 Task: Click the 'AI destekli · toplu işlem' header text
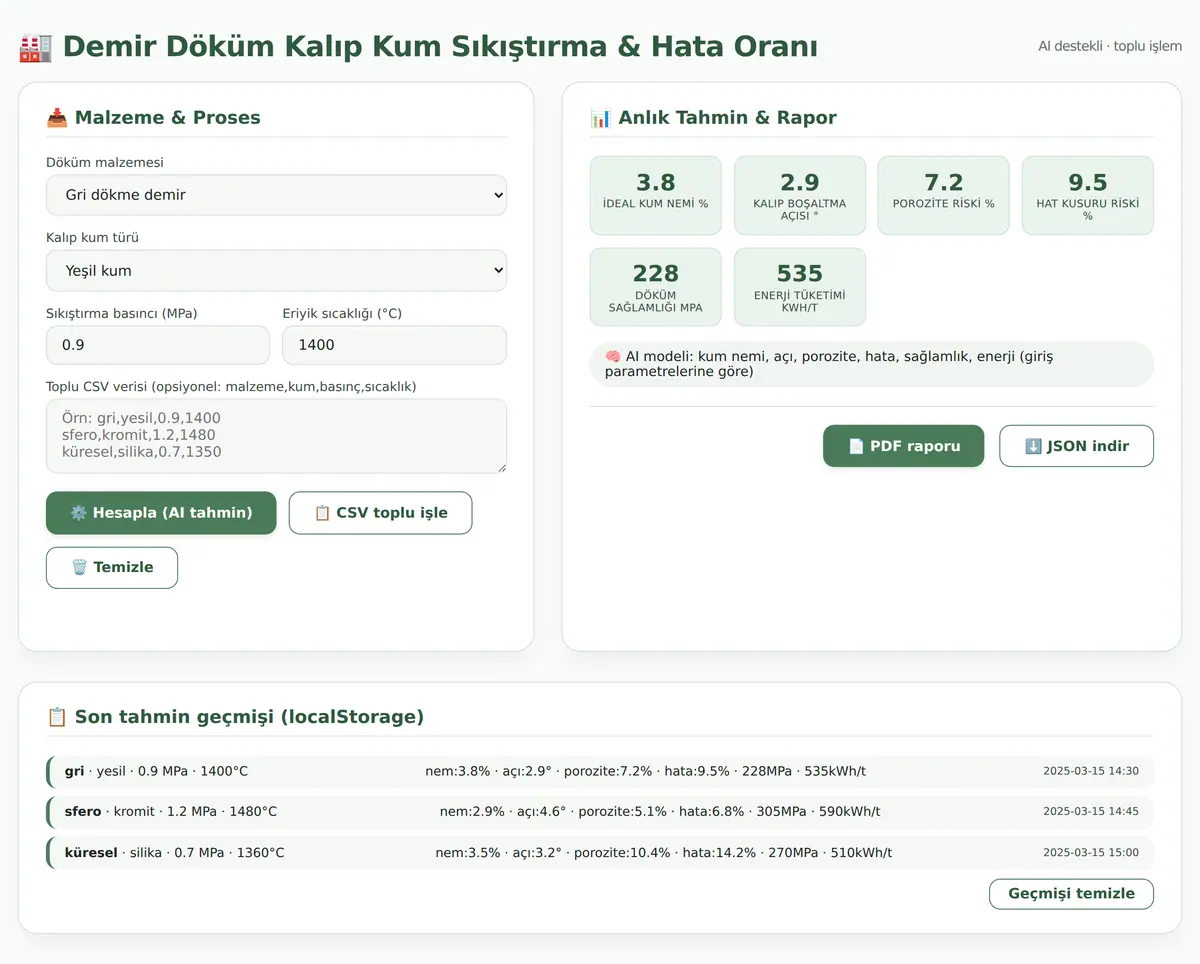click(1110, 46)
